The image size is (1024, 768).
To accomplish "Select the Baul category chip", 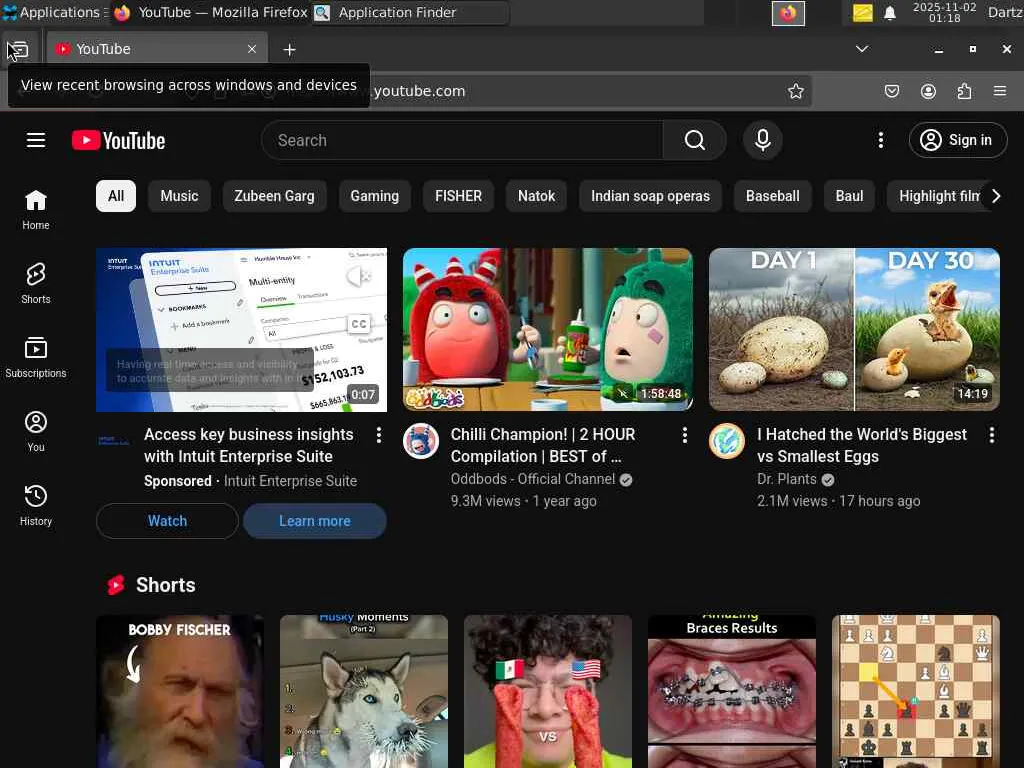I will 849,196.
